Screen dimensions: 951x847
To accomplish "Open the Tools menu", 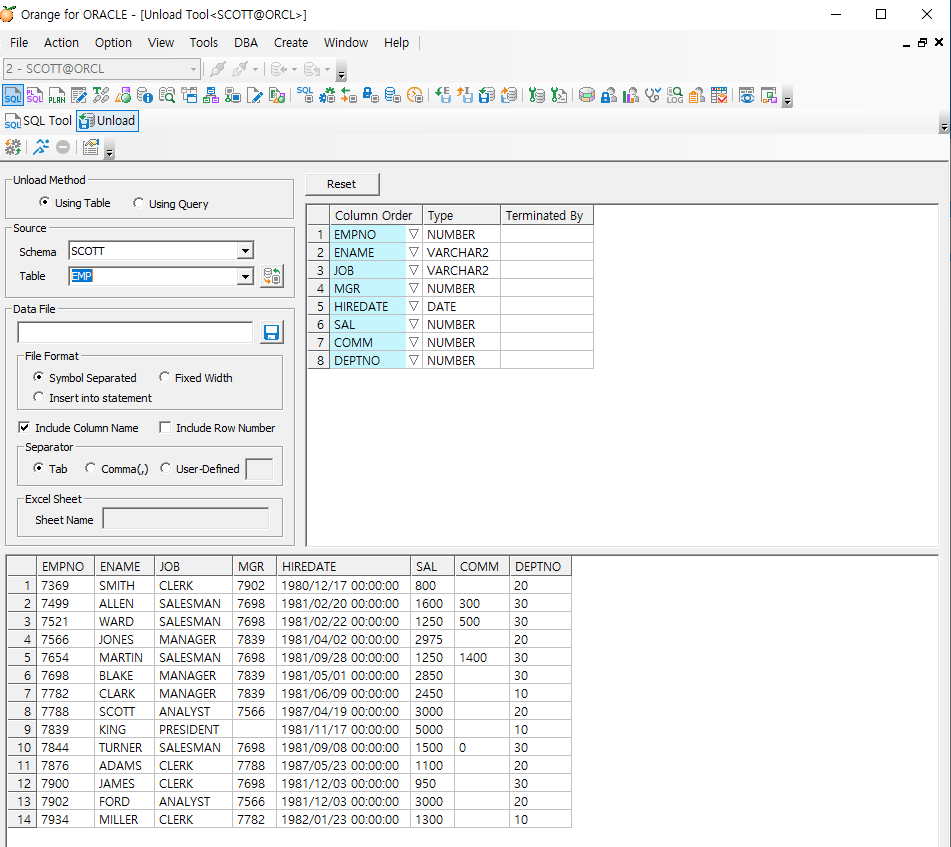I will tap(204, 42).
